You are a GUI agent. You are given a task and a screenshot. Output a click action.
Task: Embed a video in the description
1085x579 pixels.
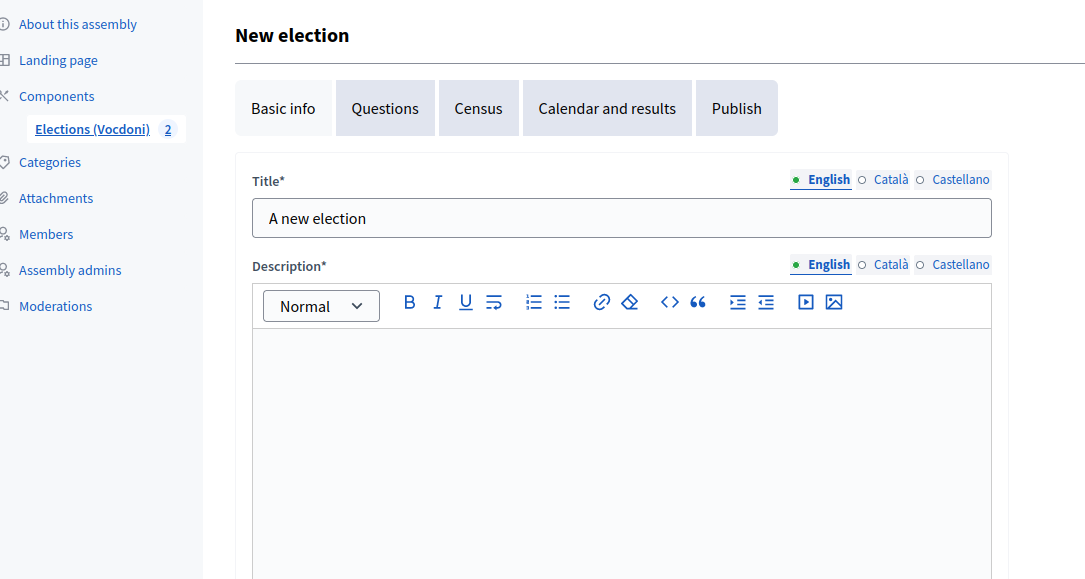click(x=806, y=302)
